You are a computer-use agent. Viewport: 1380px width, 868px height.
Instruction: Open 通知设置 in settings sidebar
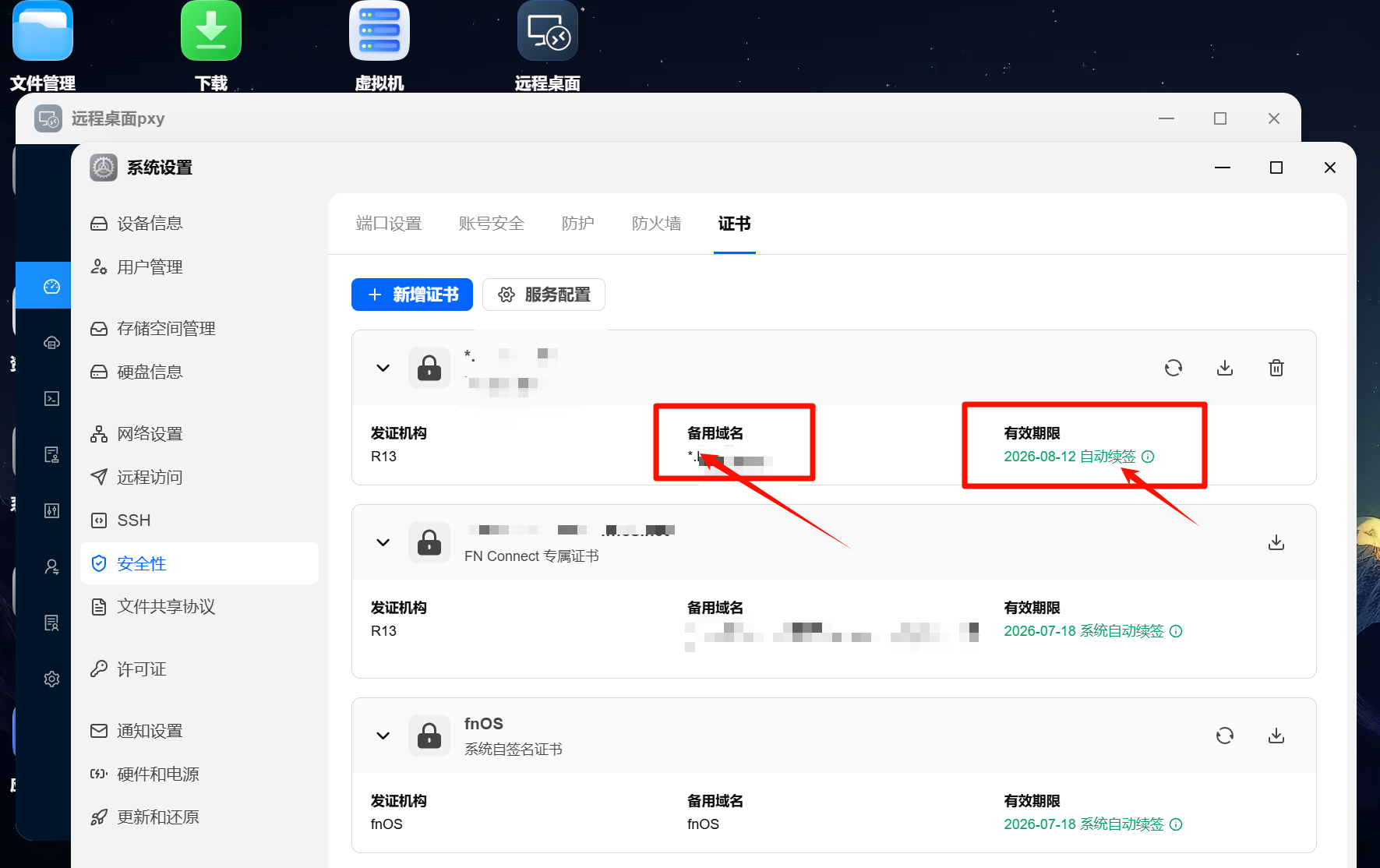pyautogui.click(x=199, y=731)
